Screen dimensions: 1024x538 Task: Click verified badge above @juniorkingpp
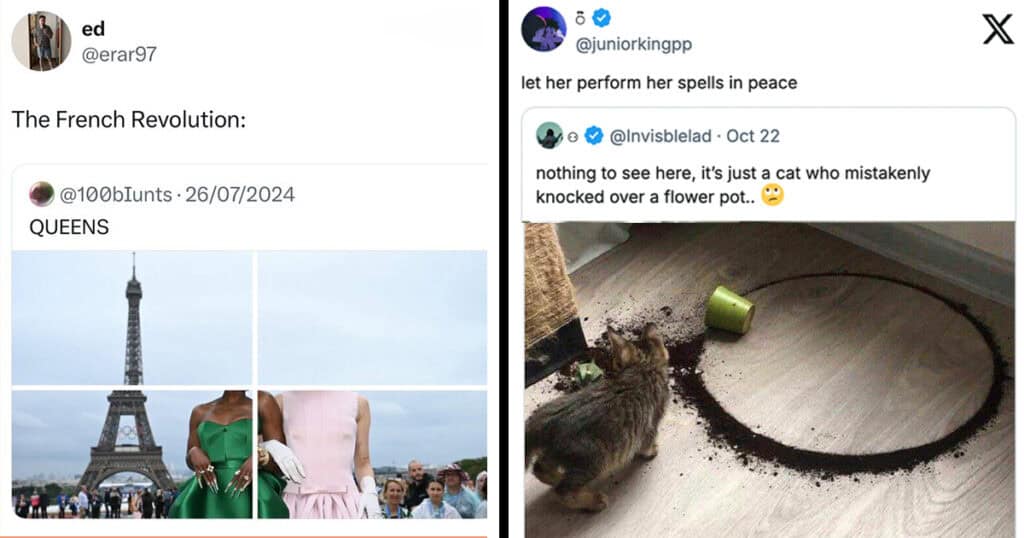(x=602, y=17)
